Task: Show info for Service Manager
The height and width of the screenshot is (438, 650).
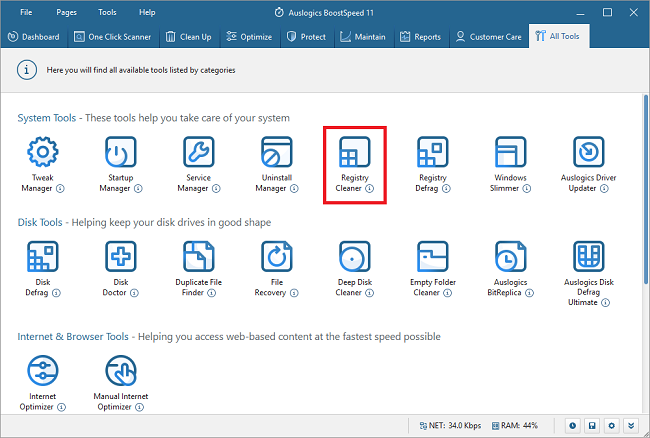Action: click(x=216, y=189)
